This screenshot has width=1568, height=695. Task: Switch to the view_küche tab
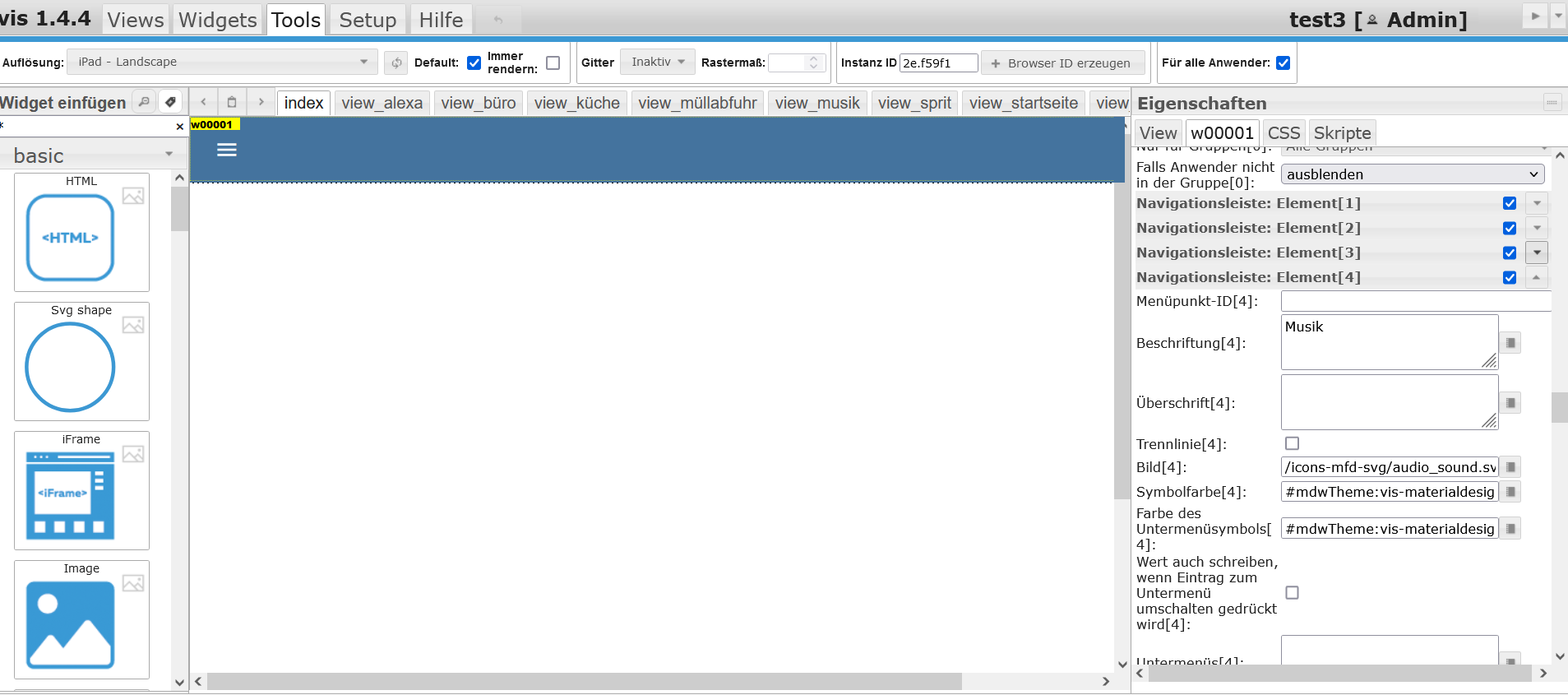coord(576,103)
